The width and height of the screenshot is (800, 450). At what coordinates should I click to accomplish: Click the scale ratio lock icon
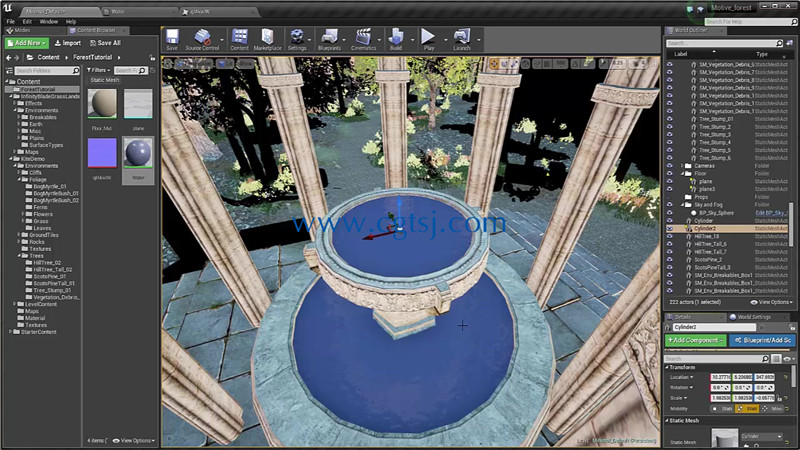point(779,398)
